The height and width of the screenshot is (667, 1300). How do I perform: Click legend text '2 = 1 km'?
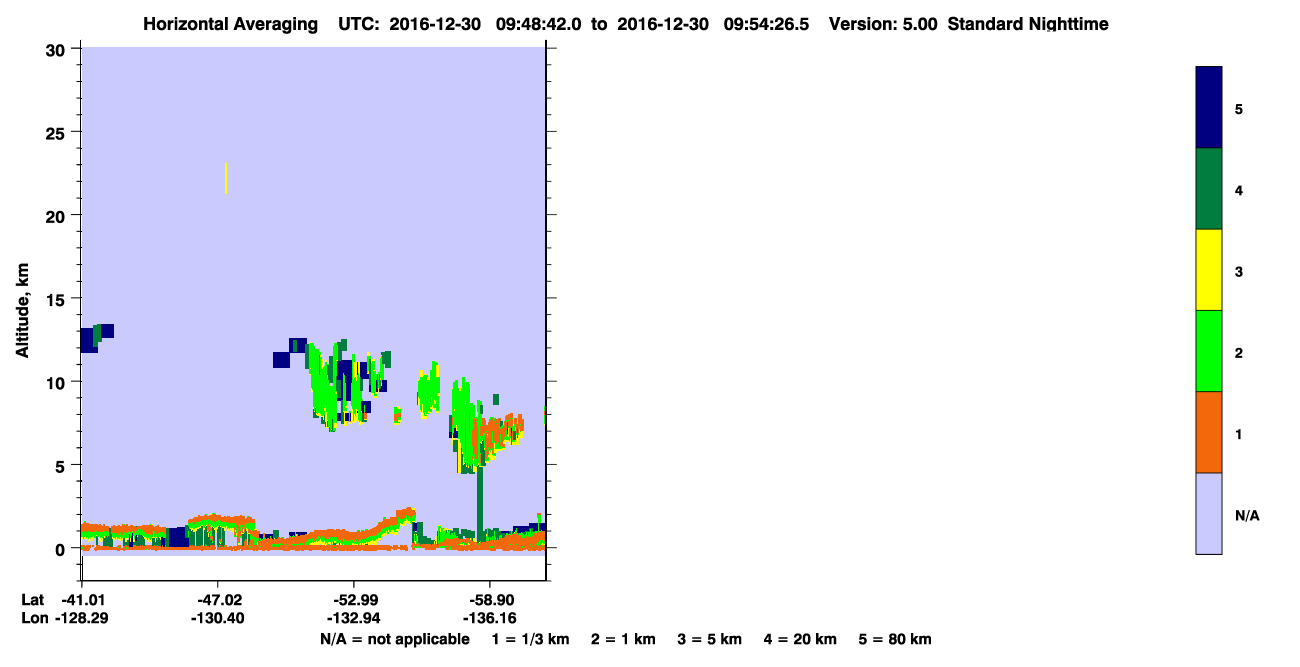pyautogui.click(x=623, y=639)
